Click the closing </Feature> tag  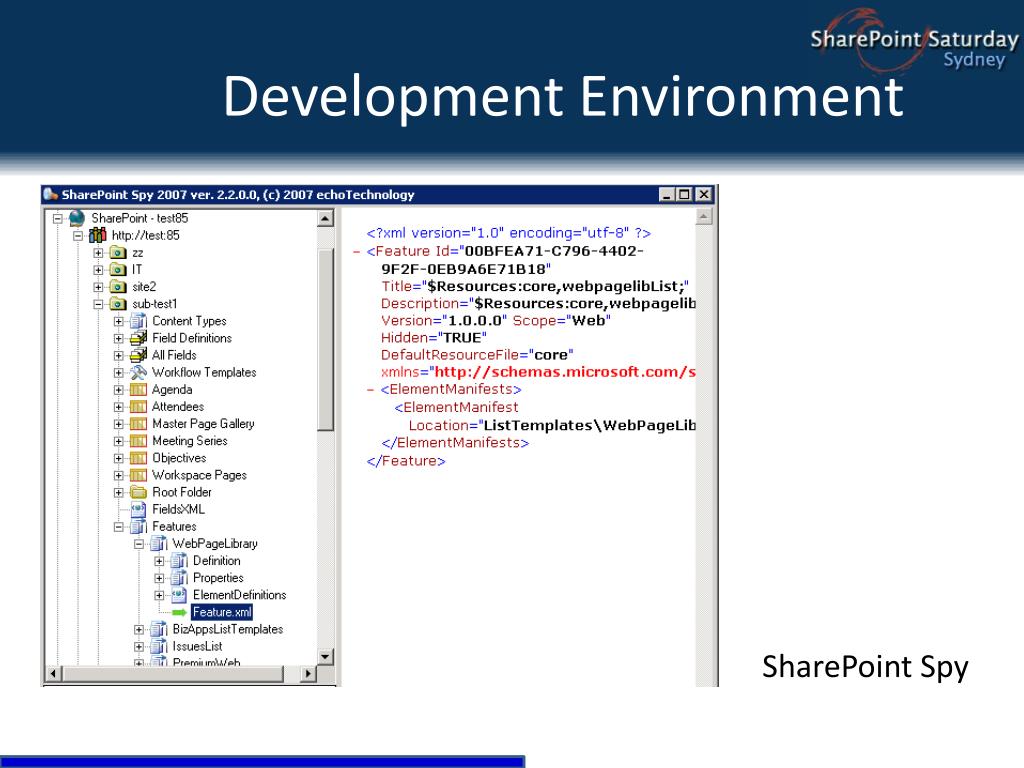406,461
